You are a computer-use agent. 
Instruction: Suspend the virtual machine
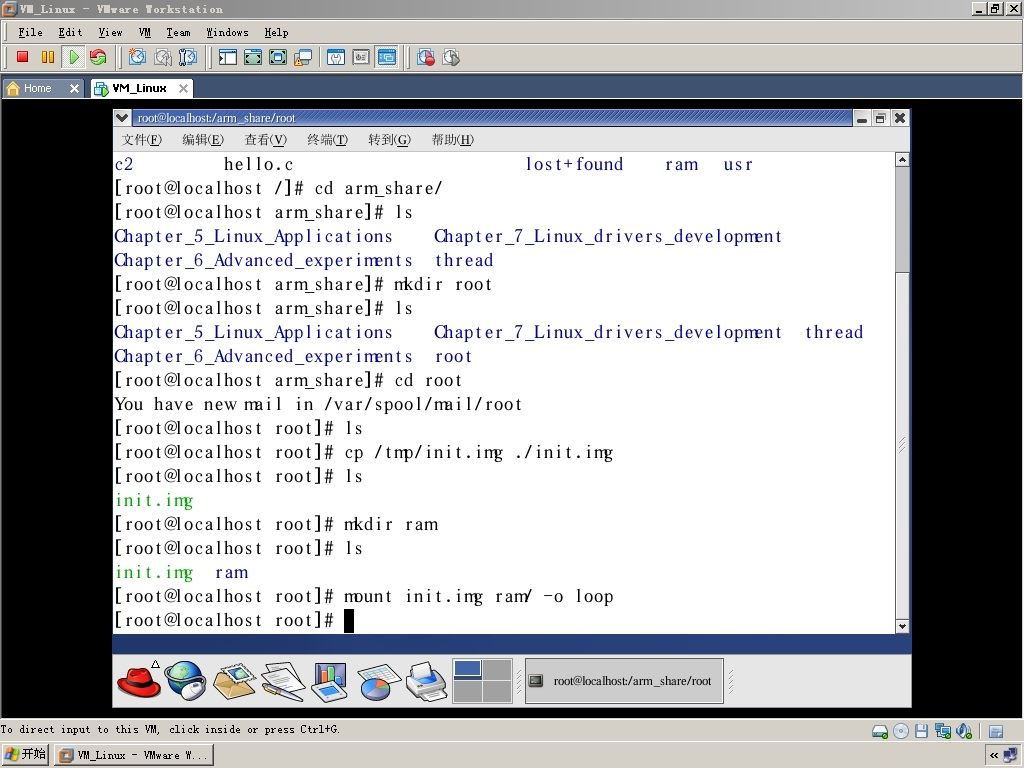click(48, 57)
